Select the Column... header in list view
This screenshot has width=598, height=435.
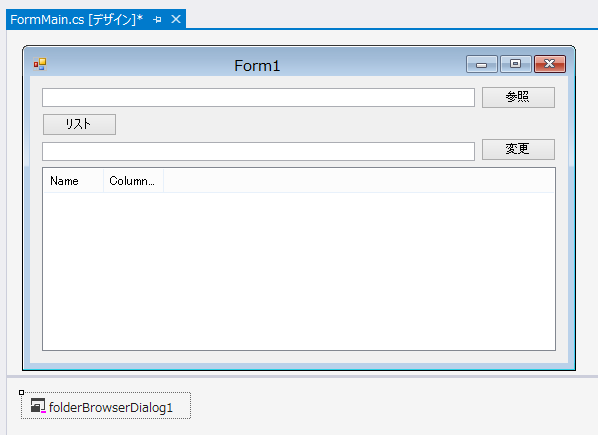click(x=133, y=181)
